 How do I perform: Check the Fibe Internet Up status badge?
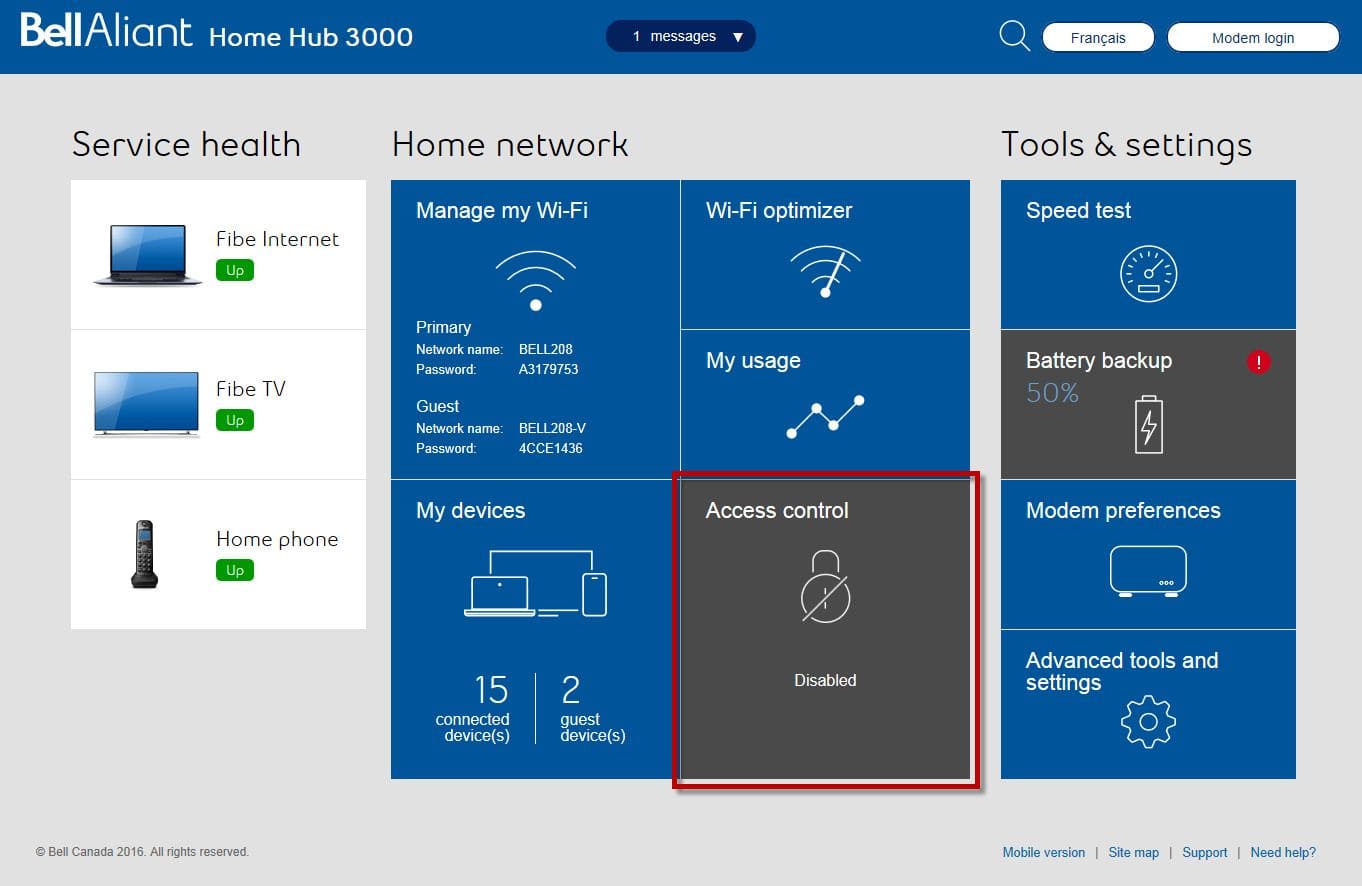(234, 269)
